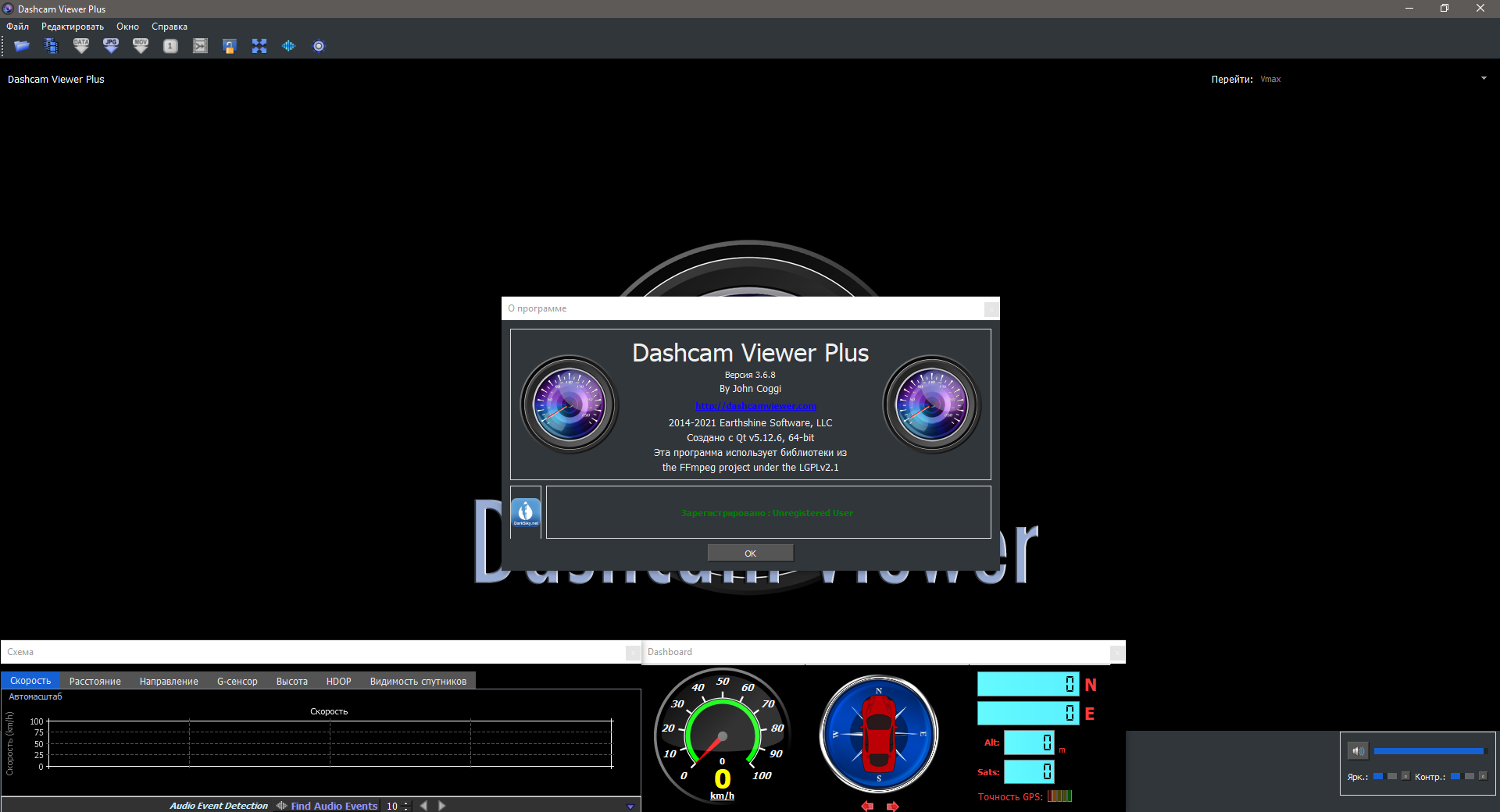Click the speed graph plot area

(330, 743)
